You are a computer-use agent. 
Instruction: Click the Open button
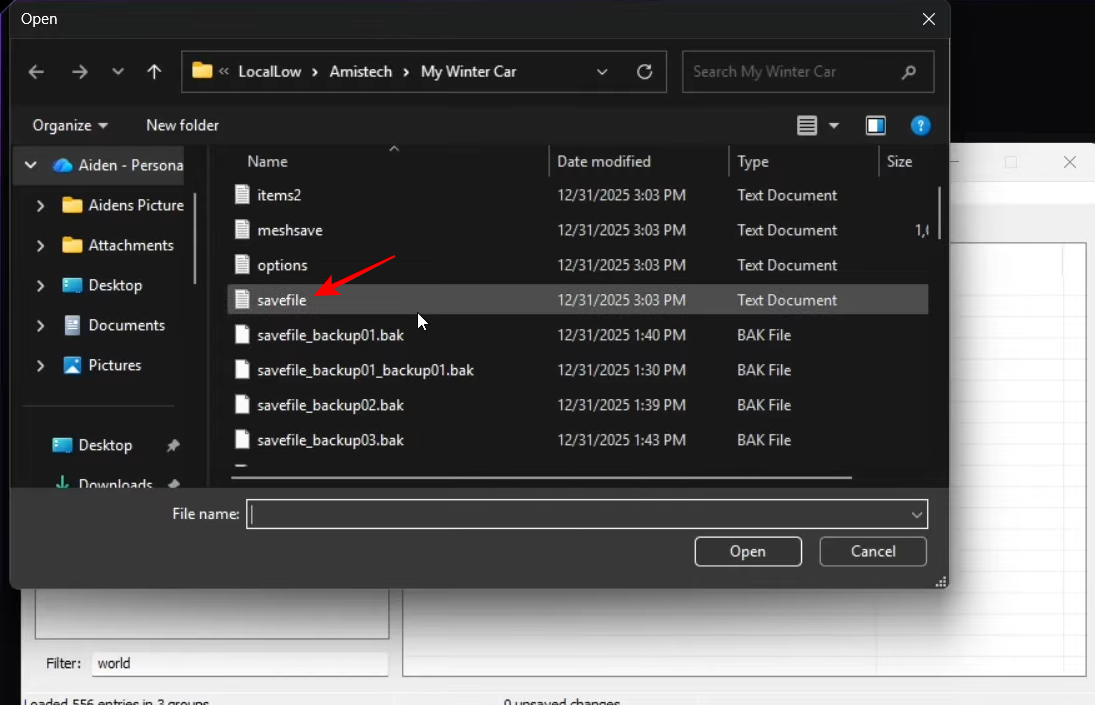coord(747,551)
